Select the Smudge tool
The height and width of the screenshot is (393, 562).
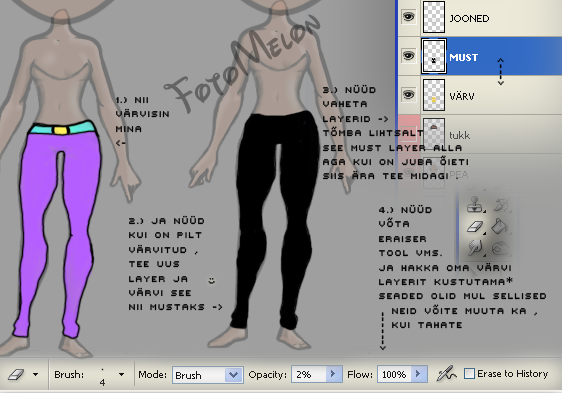475,247
